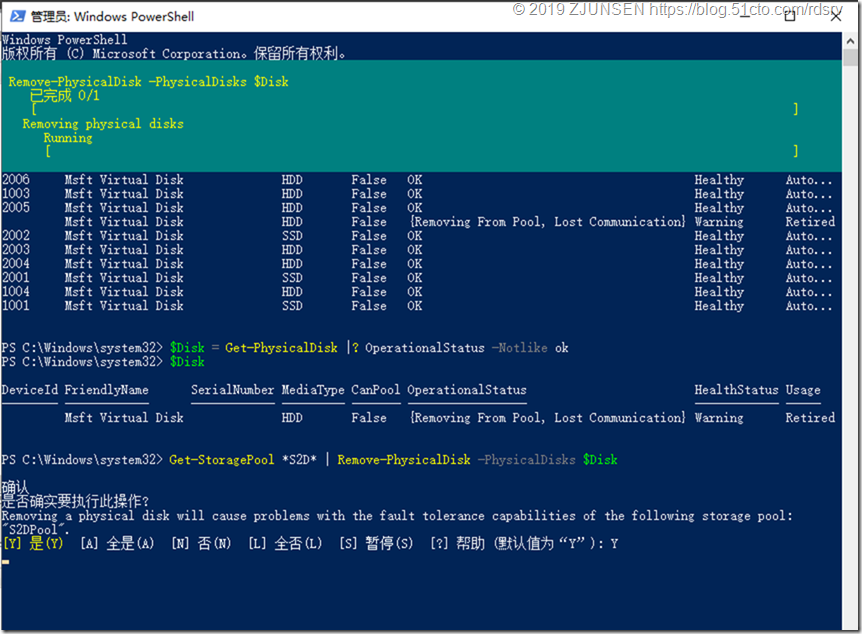Click 'SSD' media type in row 1001

[292, 306]
